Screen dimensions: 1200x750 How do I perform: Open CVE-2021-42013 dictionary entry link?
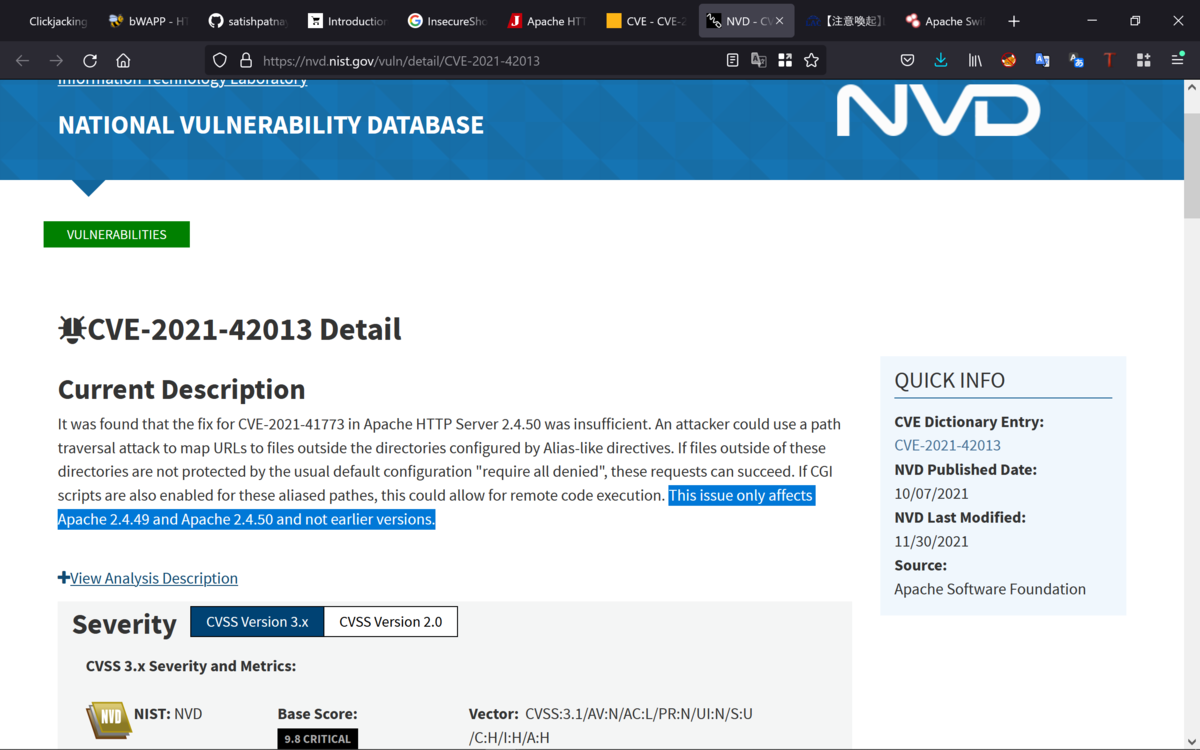pyautogui.click(x=947, y=445)
